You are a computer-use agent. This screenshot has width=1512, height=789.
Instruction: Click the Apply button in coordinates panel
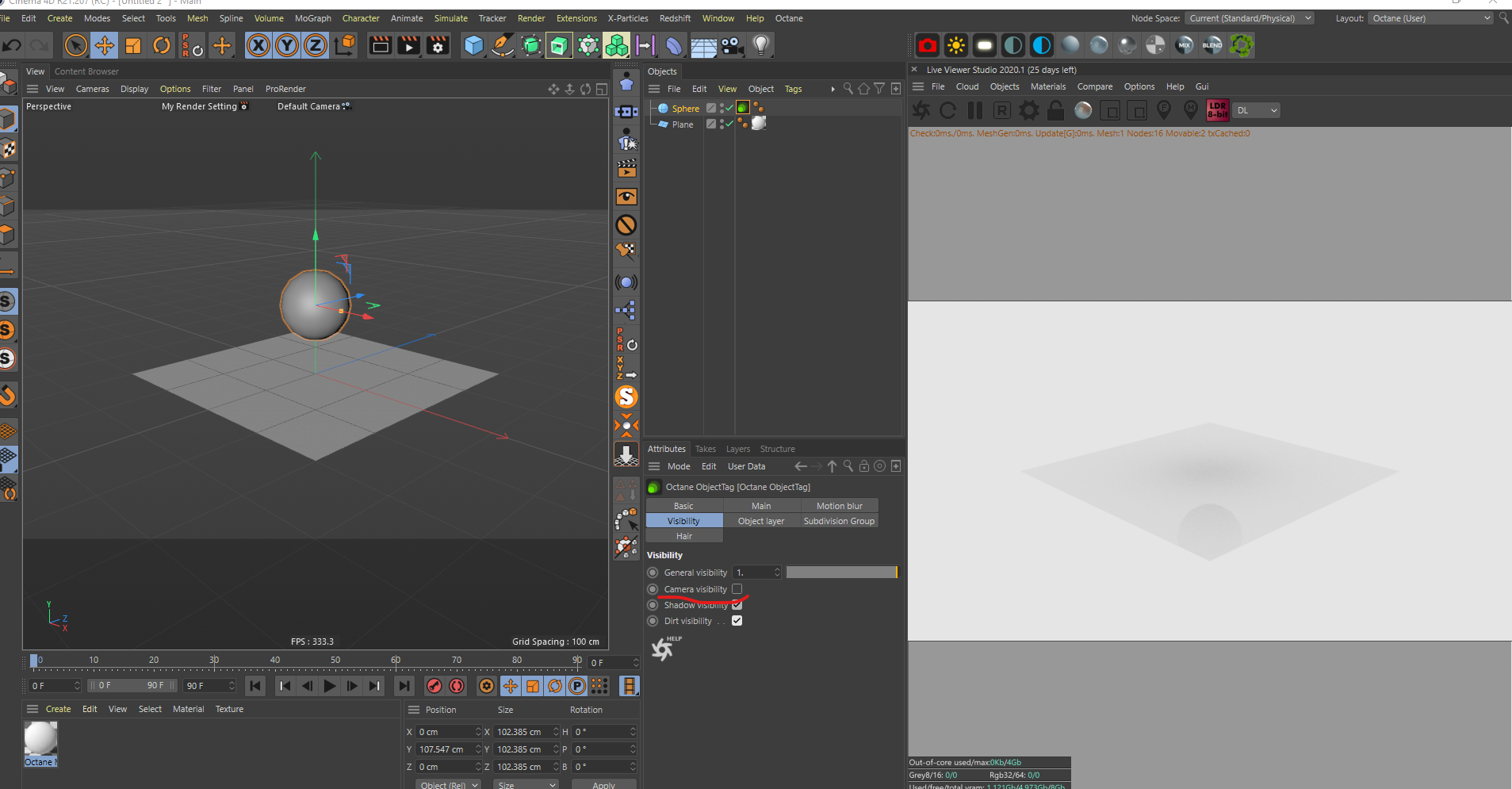[x=603, y=784]
